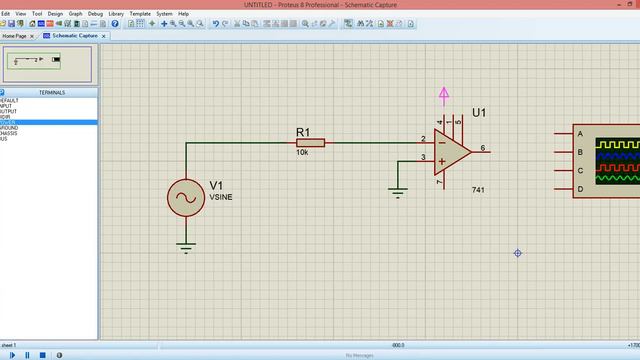Open the property assignment tool icon
This screenshot has width=640, height=360.
(369, 24)
